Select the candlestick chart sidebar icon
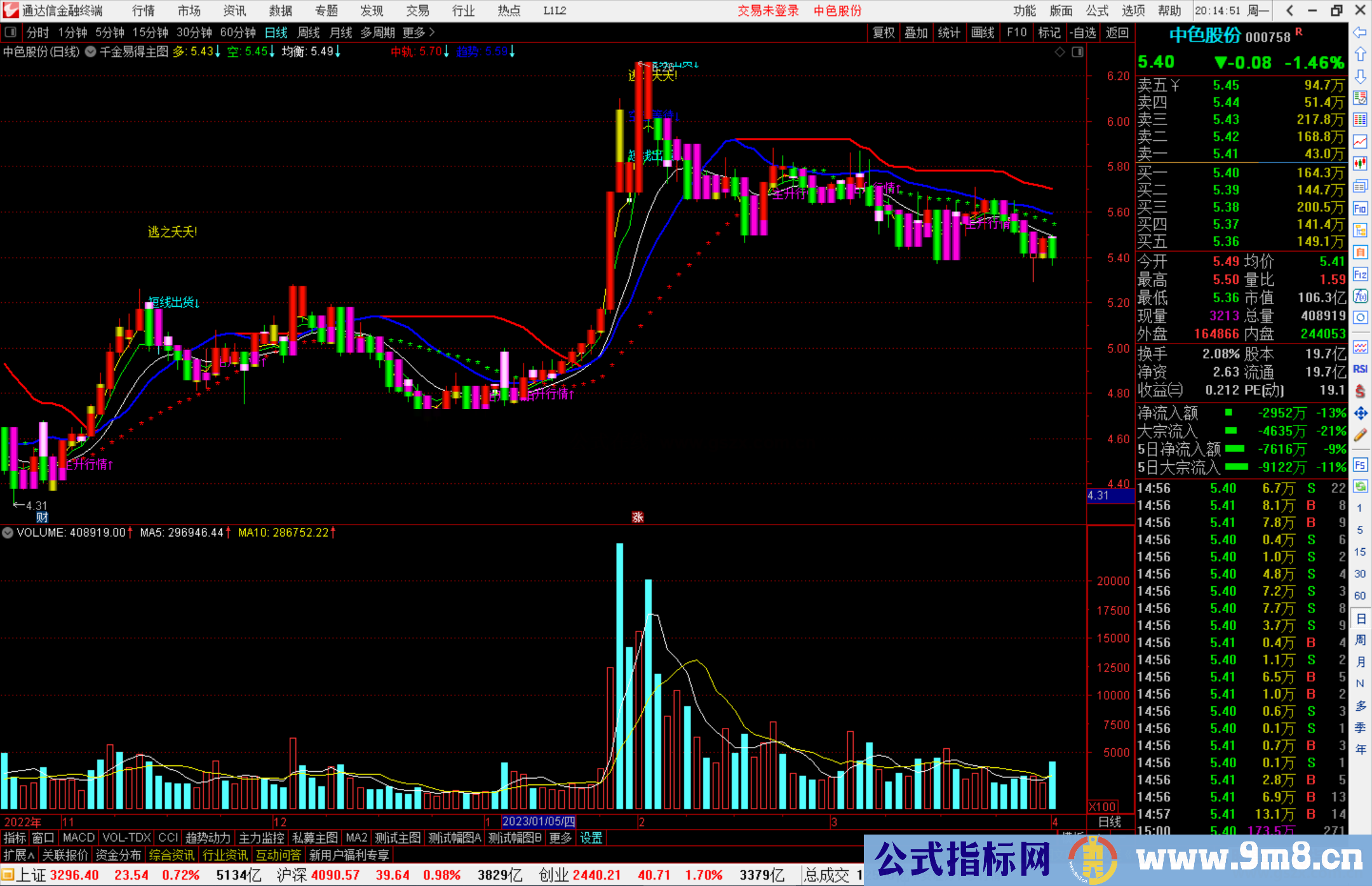The width and height of the screenshot is (1372, 886). pyautogui.click(x=1360, y=163)
